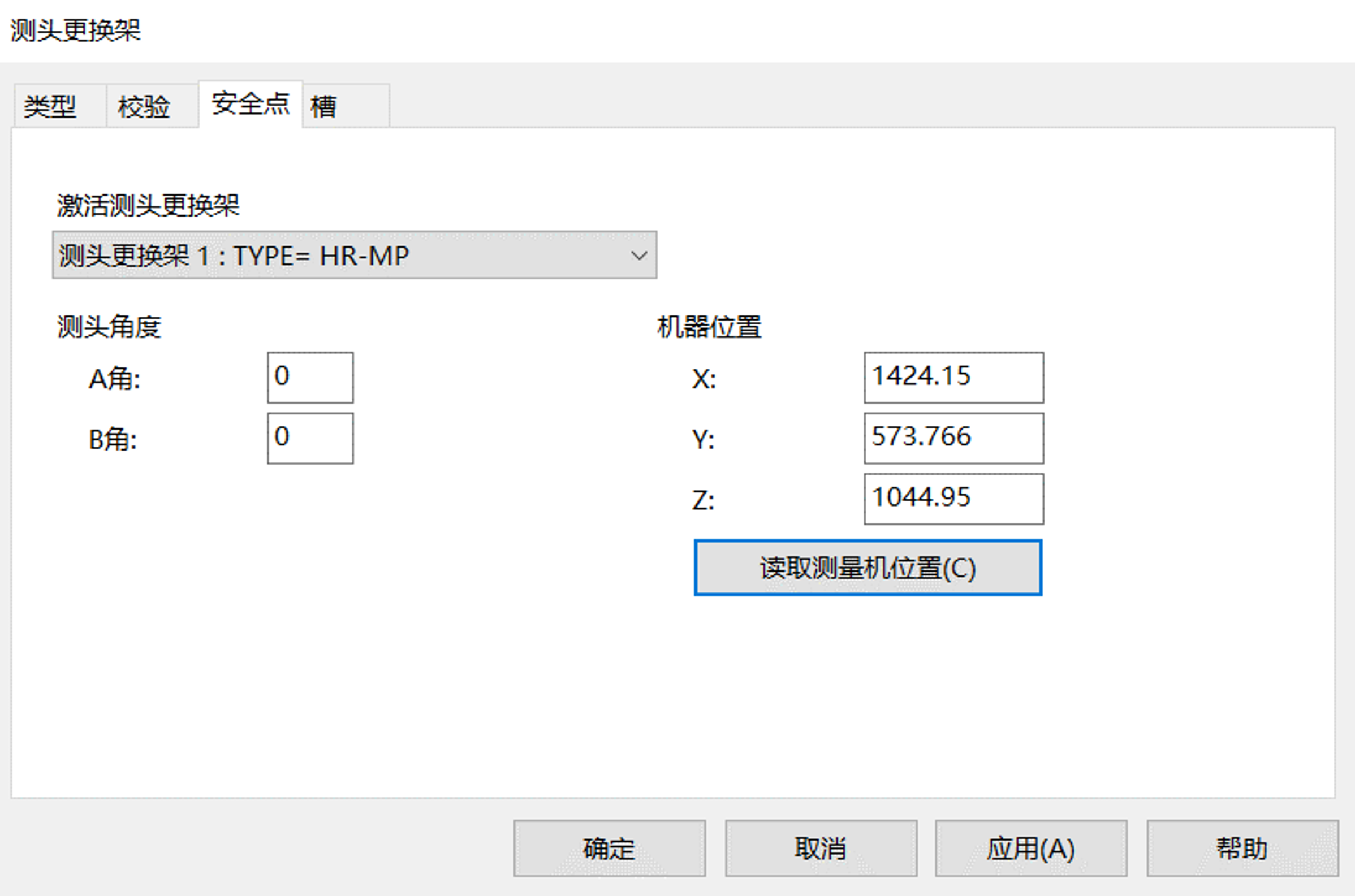The image size is (1355, 896).
Task: Click the chevron arrow of the TYPE= HR-MP dropdown
Action: (638, 256)
